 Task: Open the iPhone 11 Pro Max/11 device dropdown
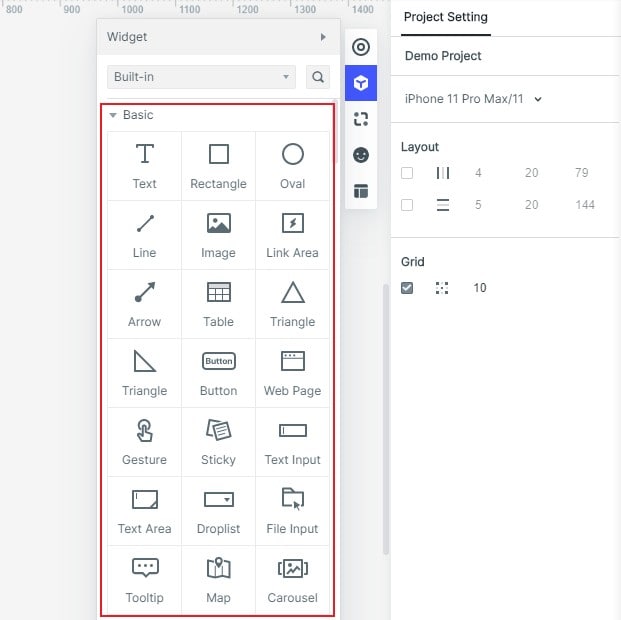pyautogui.click(x=473, y=99)
